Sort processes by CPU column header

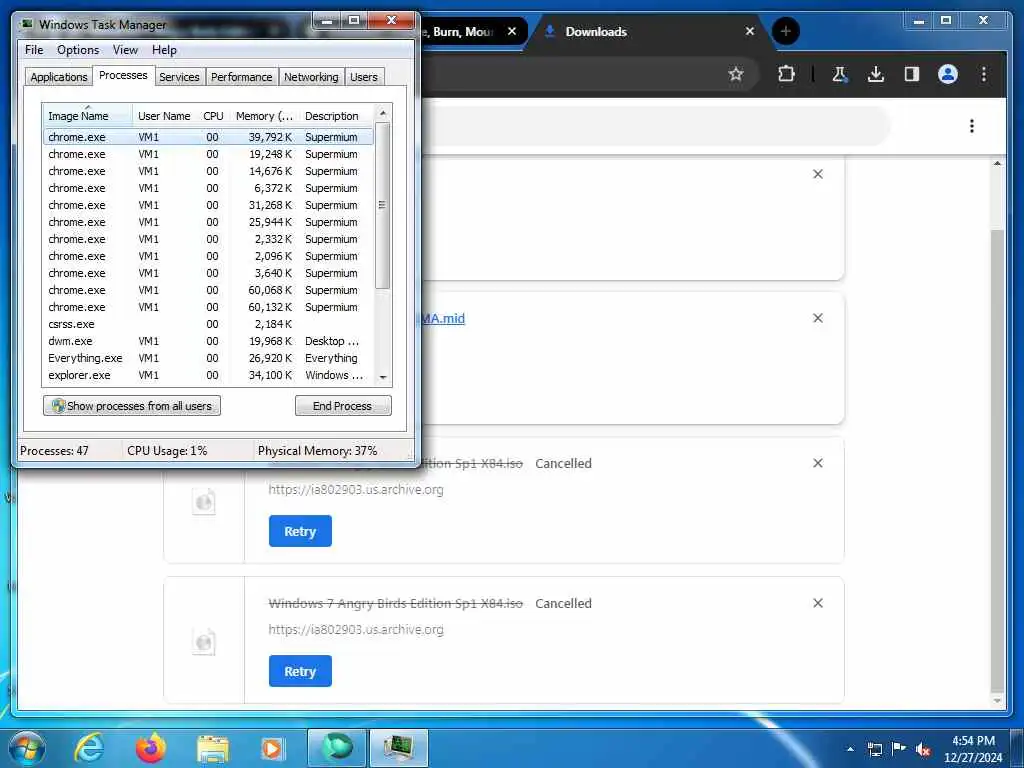213,116
